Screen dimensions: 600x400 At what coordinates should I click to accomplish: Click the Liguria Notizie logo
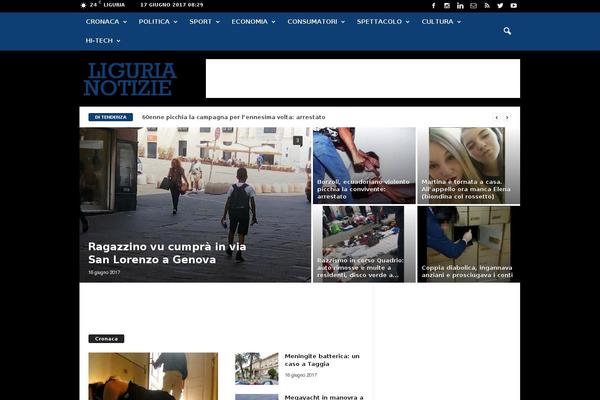[130, 79]
